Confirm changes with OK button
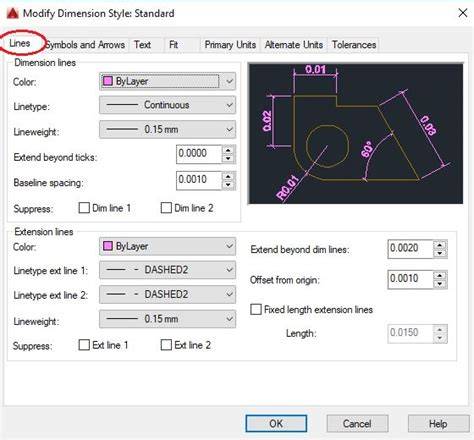 tap(276, 424)
